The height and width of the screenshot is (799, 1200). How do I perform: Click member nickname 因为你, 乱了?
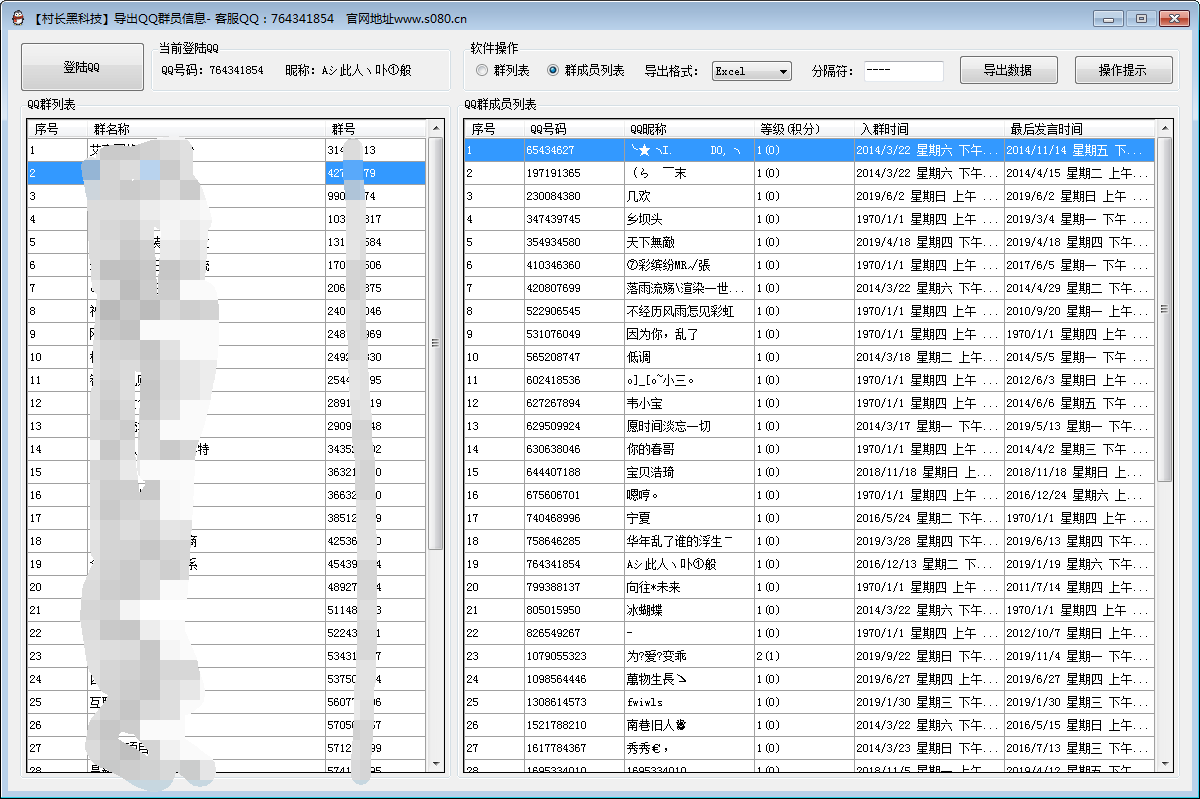pyautogui.click(x=662, y=334)
